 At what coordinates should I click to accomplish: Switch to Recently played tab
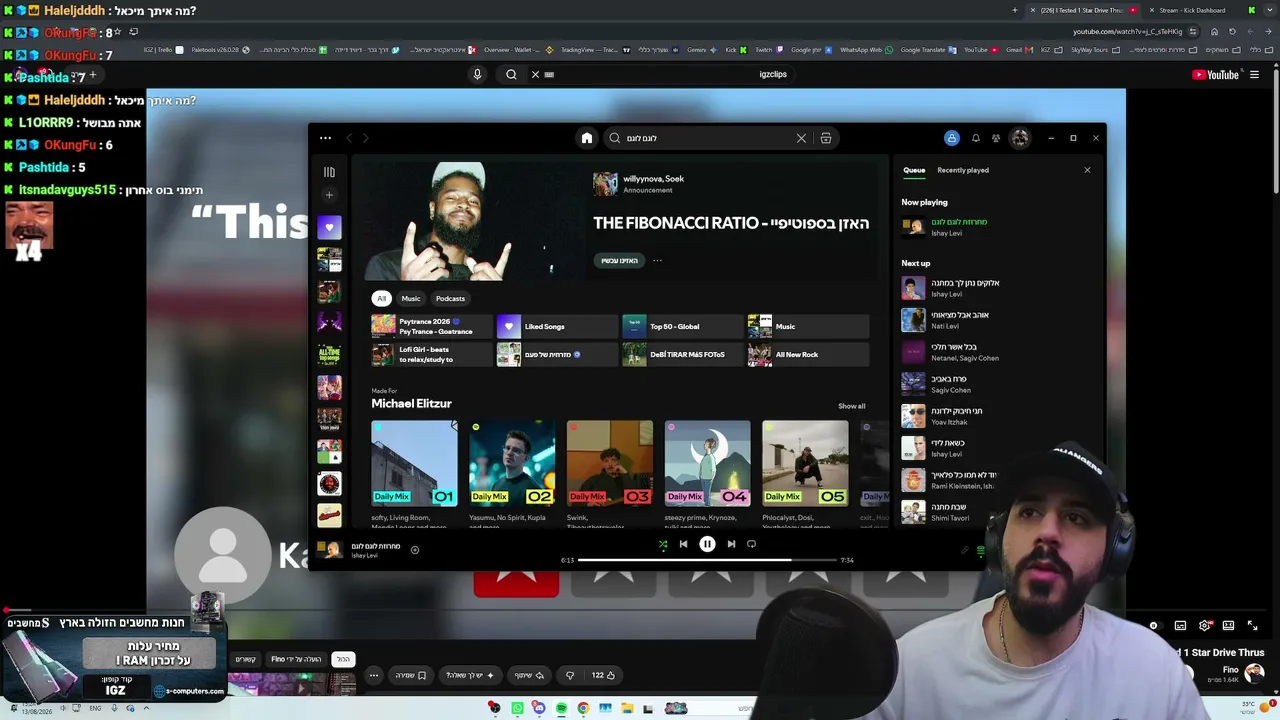(x=963, y=170)
